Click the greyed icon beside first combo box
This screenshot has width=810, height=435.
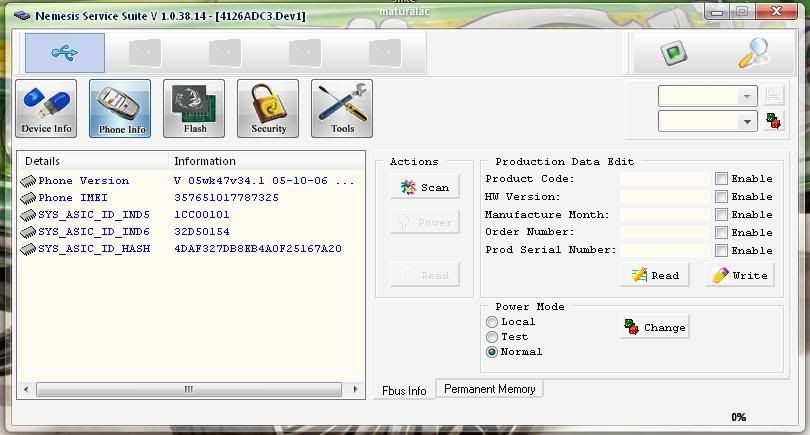(773, 96)
